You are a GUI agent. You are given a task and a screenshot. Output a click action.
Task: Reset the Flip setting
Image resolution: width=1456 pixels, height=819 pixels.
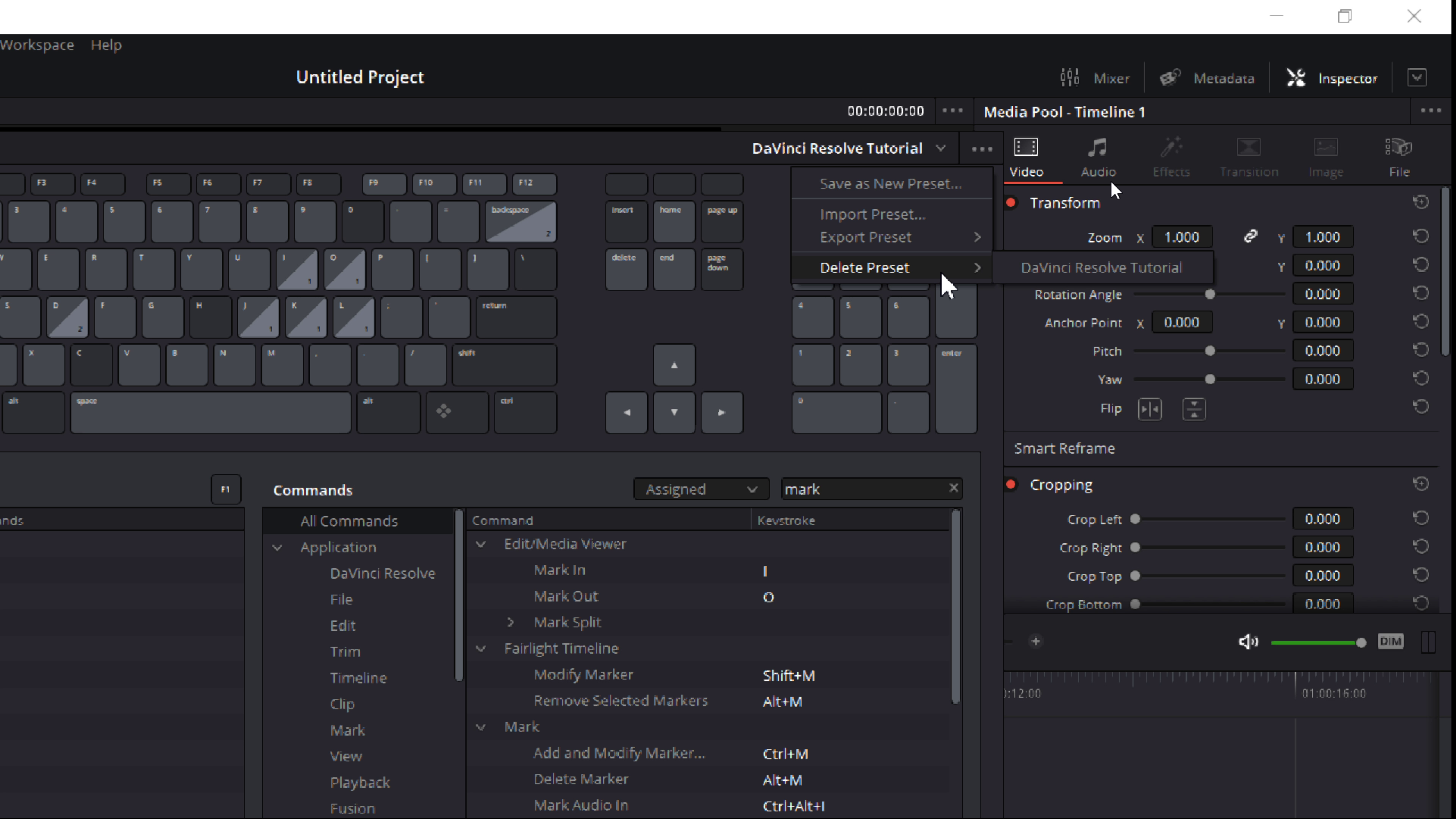tap(1420, 407)
